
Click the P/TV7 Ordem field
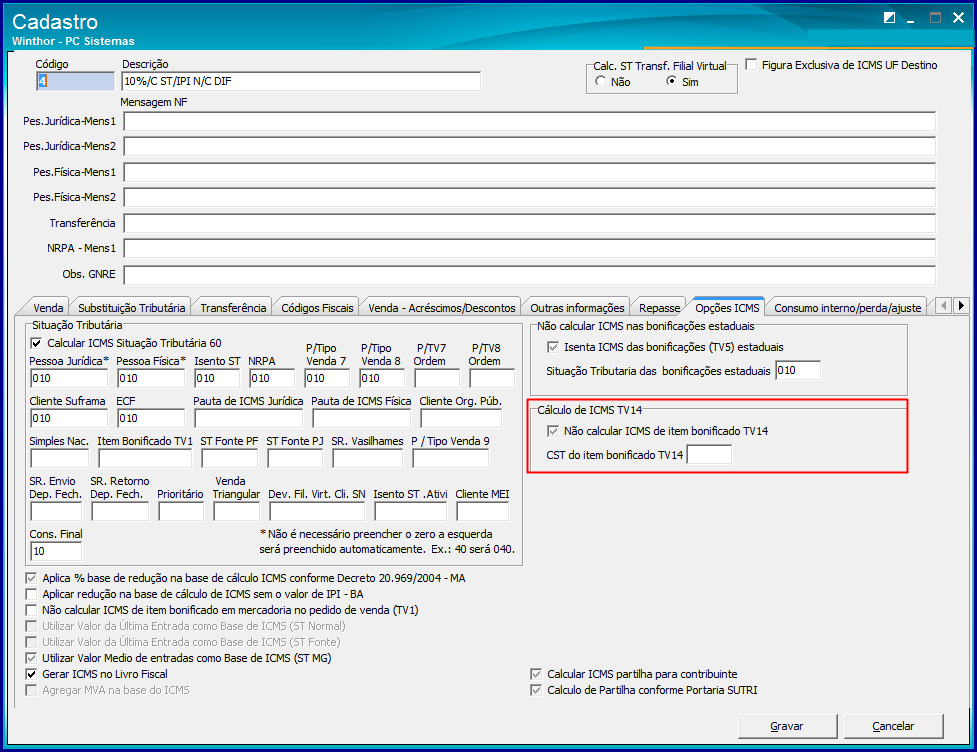(437, 378)
